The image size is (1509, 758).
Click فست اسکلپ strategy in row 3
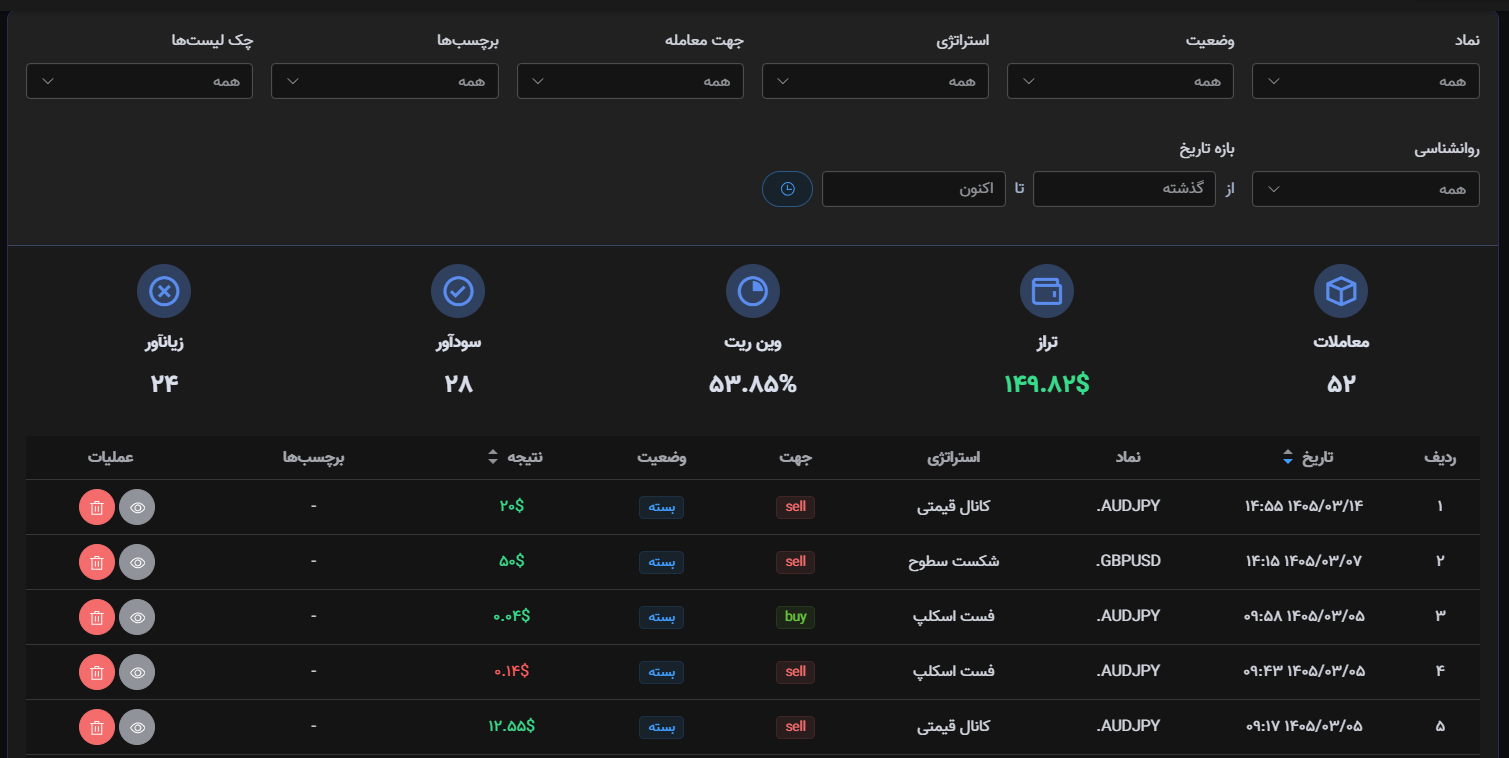pos(954,617)
